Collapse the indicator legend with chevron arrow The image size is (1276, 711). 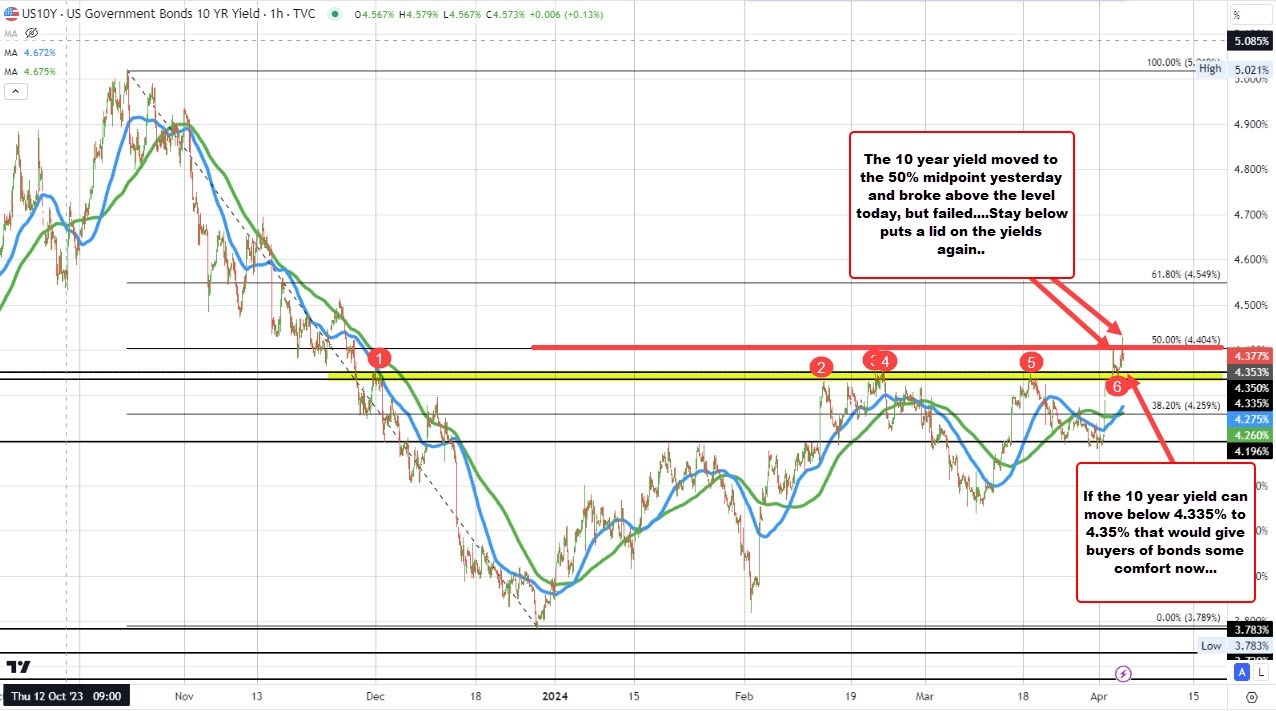pos(15,92)
